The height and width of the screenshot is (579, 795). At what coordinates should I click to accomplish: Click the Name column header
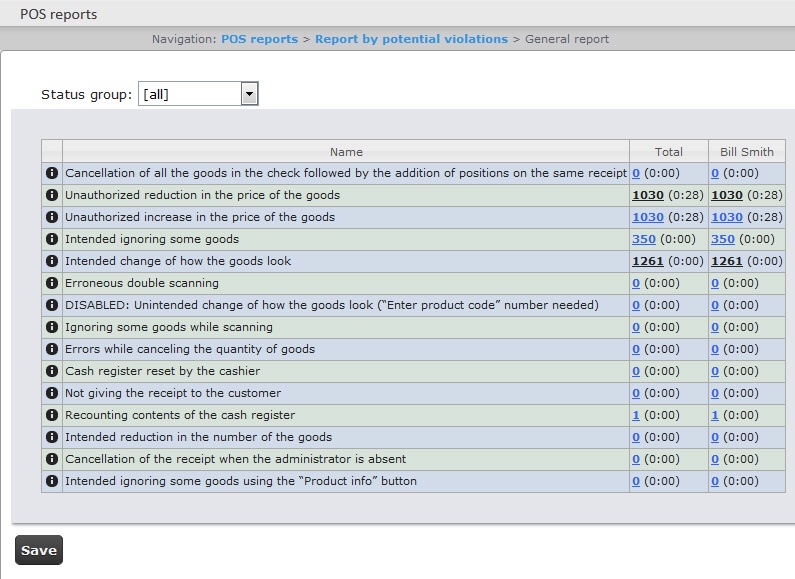pos(346,152)
